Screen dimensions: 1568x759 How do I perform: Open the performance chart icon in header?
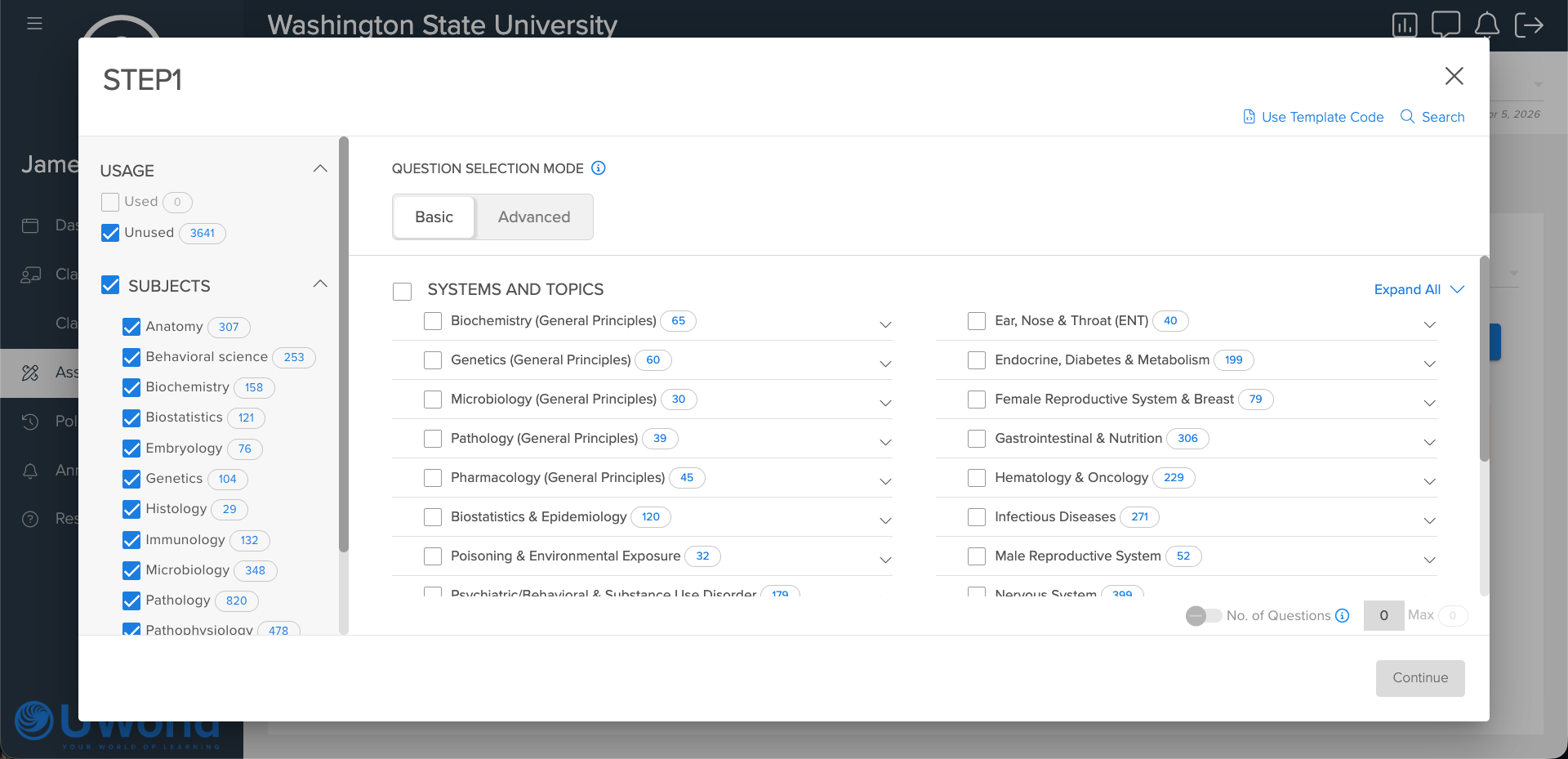(1404, 25)
